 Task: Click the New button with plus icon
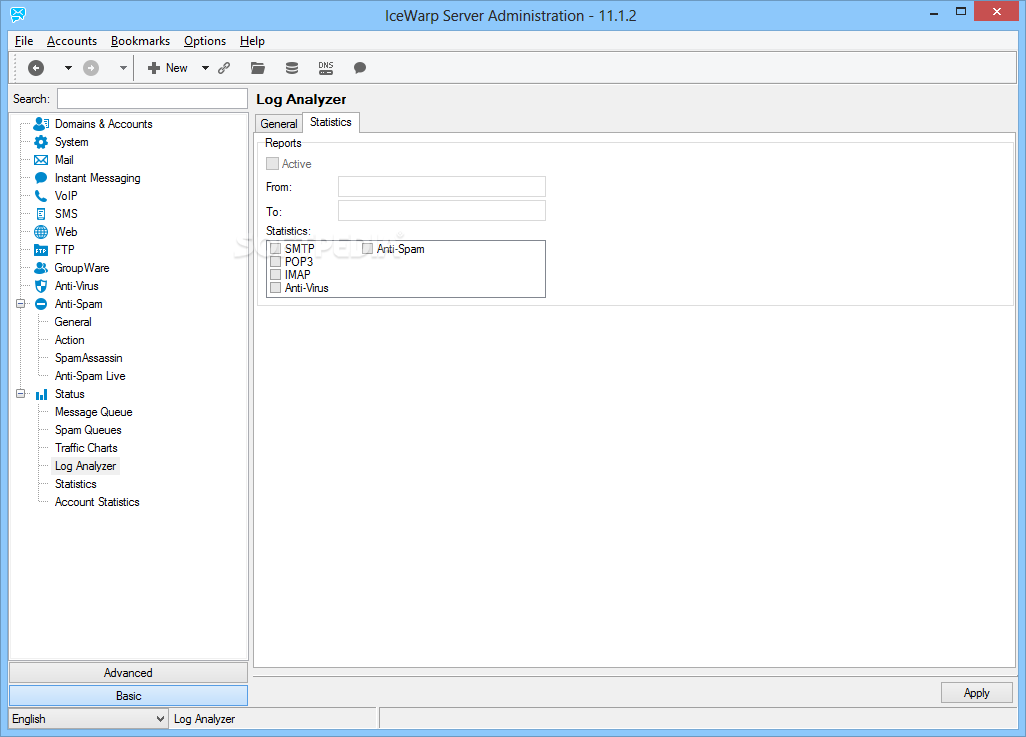[x=168, y=68]
